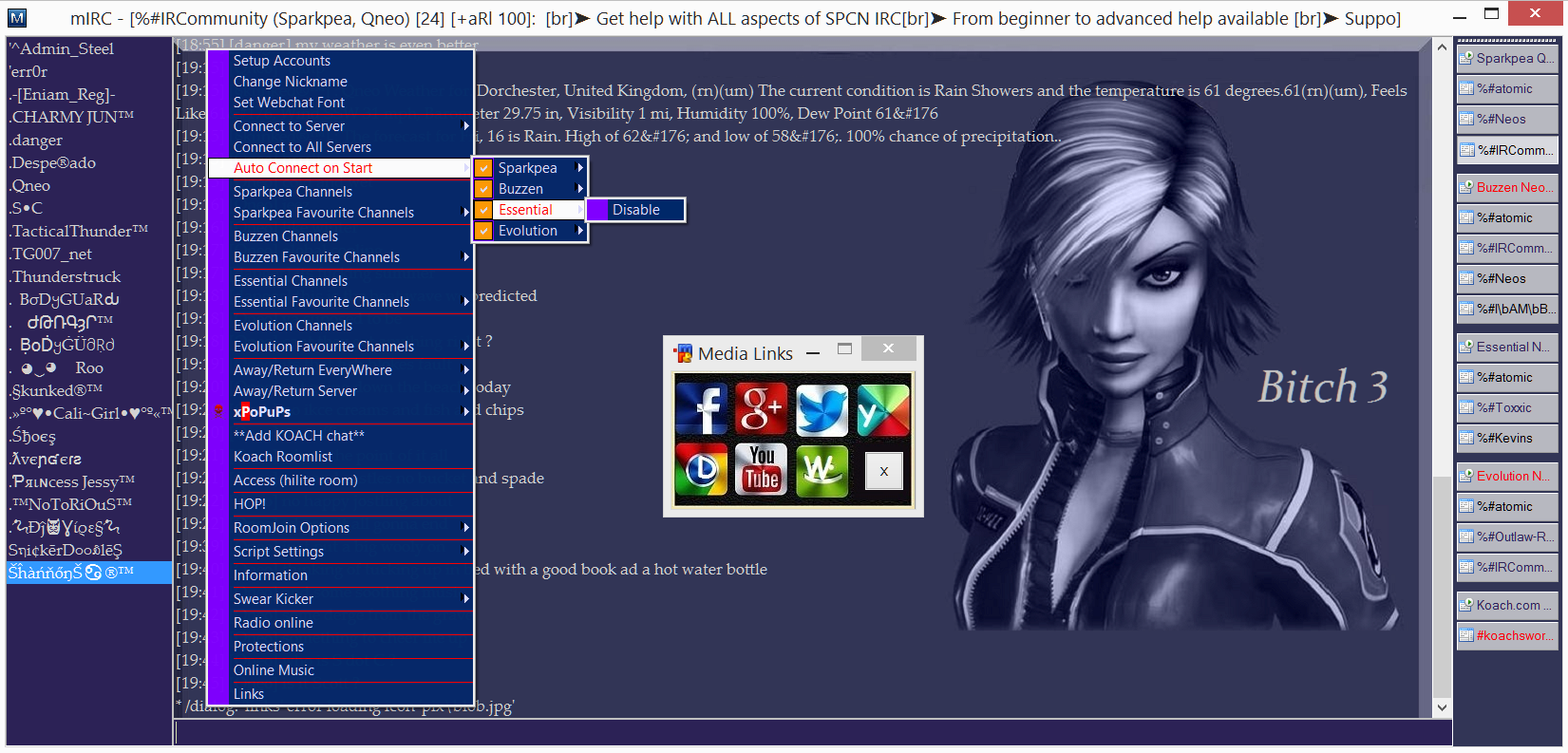Open the Chrome-style browser icon
The image size is (1568, 753).
(x=702, y=469)
